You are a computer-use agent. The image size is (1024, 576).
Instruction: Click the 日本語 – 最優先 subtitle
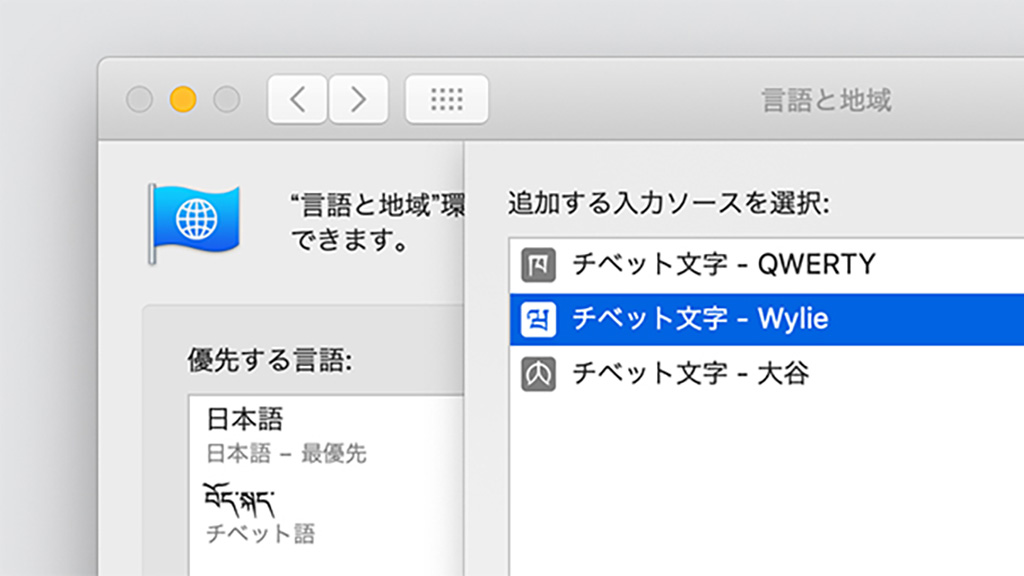pos(286,454)
